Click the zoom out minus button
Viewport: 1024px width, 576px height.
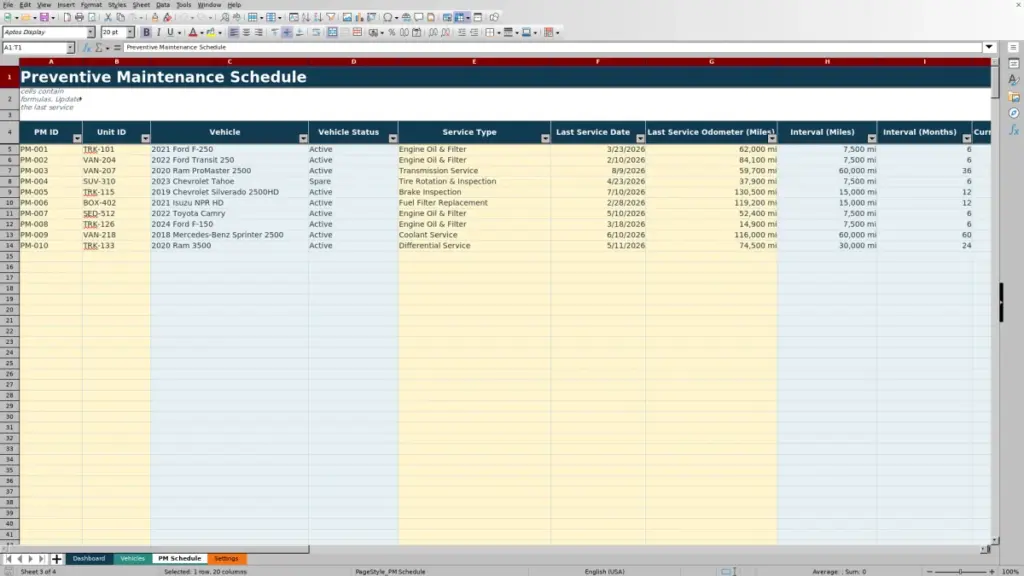click(930, 572)
